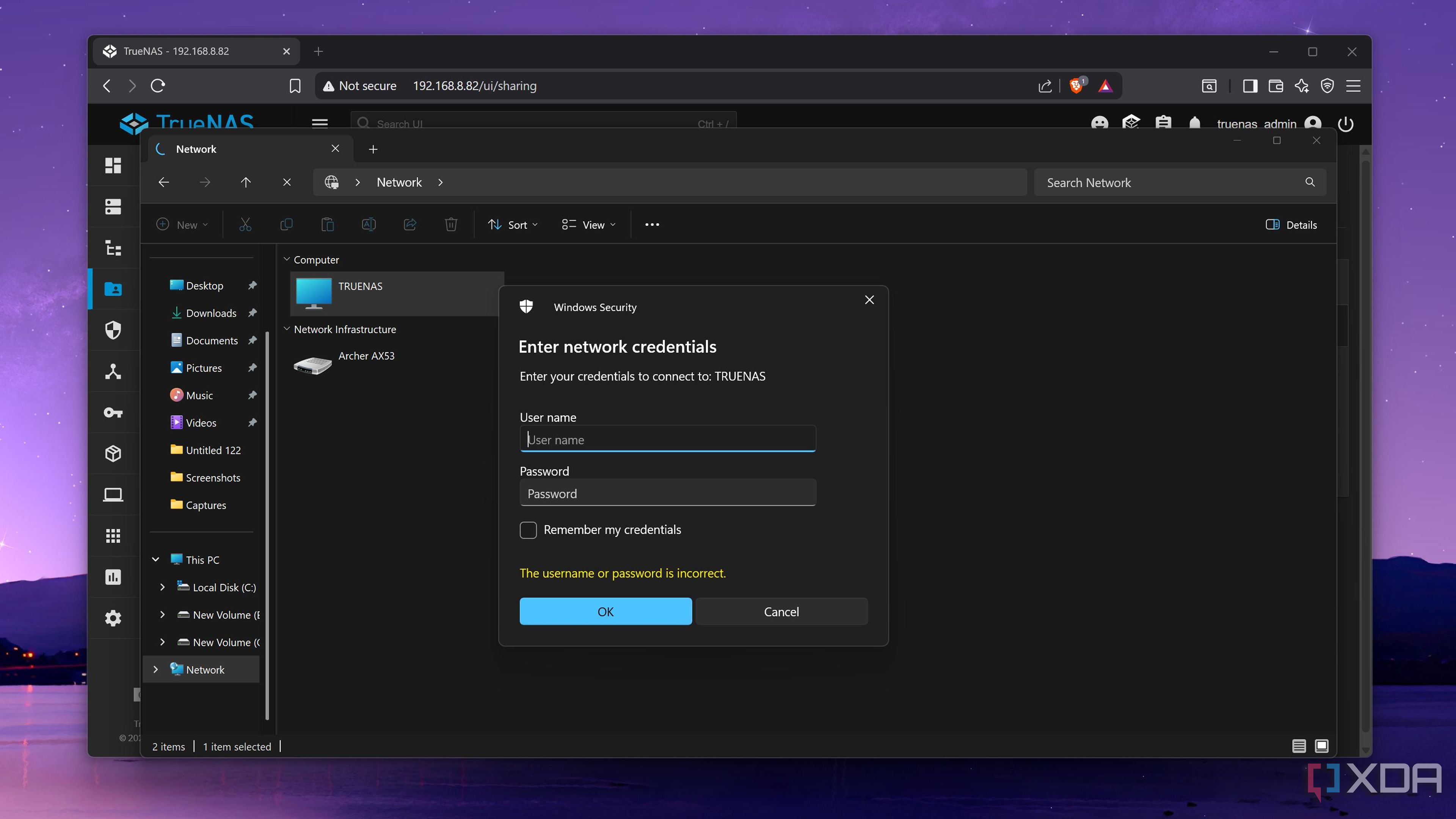
Task: Click the User name input field
Action: [667, 439]
